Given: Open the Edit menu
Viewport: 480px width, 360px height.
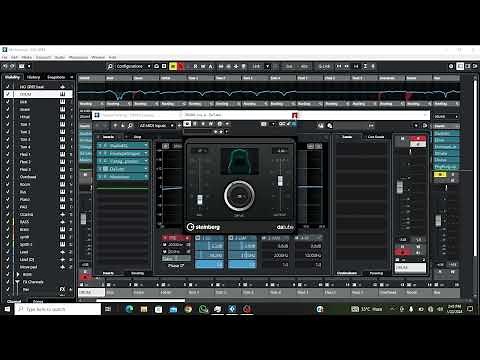Looking at the screenshot, I should coord(14,57).
